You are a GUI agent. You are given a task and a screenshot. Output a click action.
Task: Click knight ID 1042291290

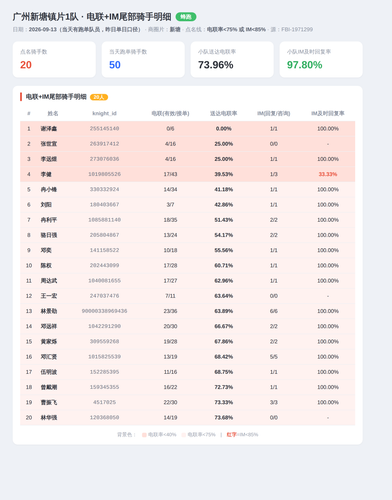[x=104, y=326]
